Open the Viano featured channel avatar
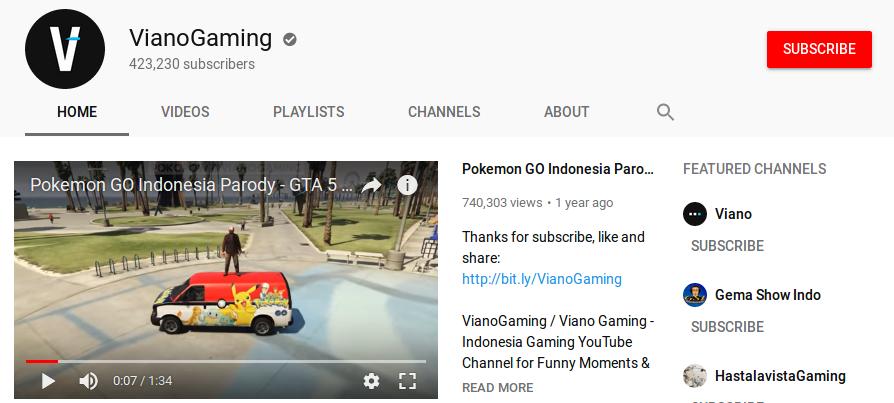 [x=694, y=214]
